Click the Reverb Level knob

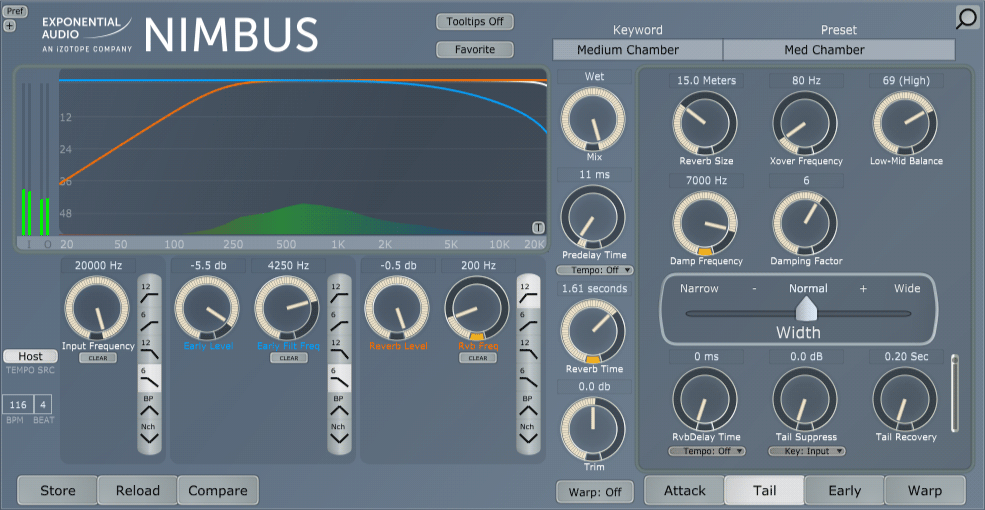pos(397,308)
